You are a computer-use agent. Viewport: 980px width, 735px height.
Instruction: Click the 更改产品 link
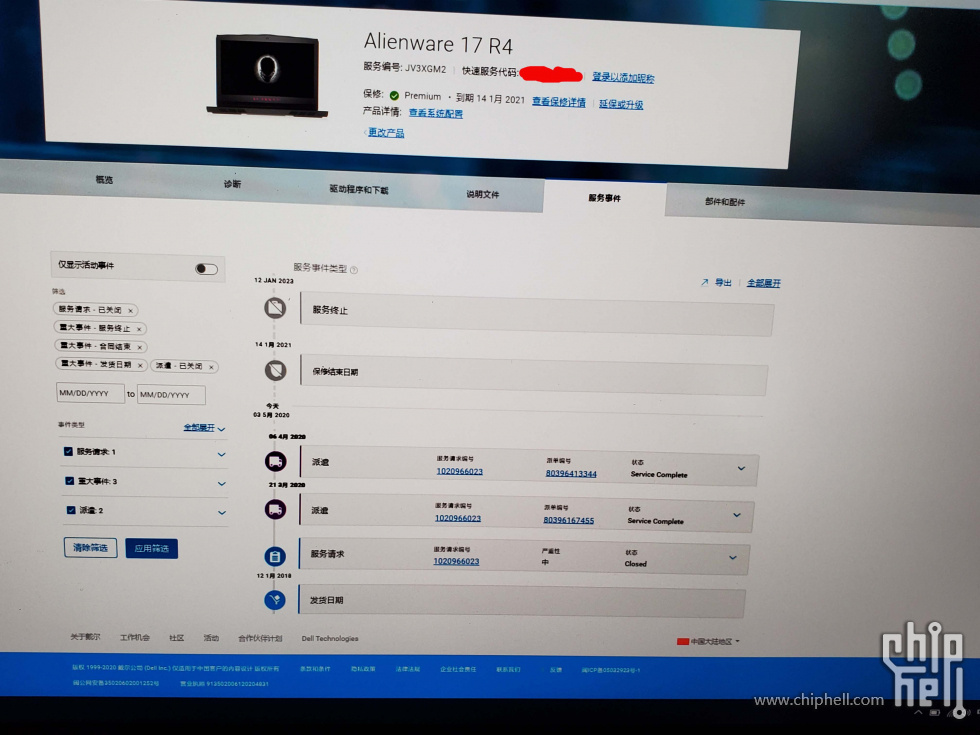386,132
